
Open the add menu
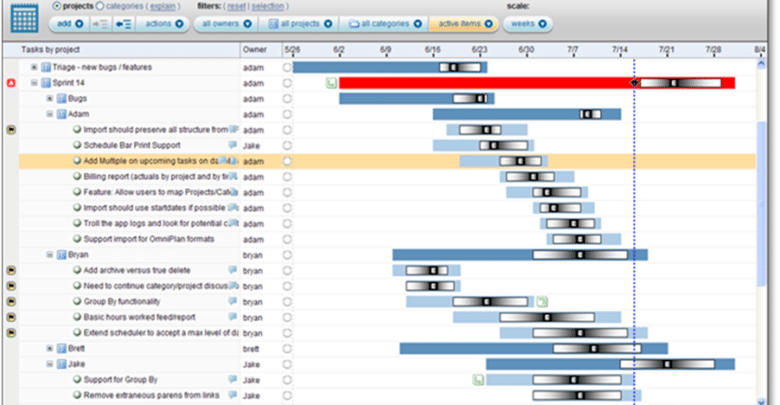pyautogui.click(x=69, y=24)
